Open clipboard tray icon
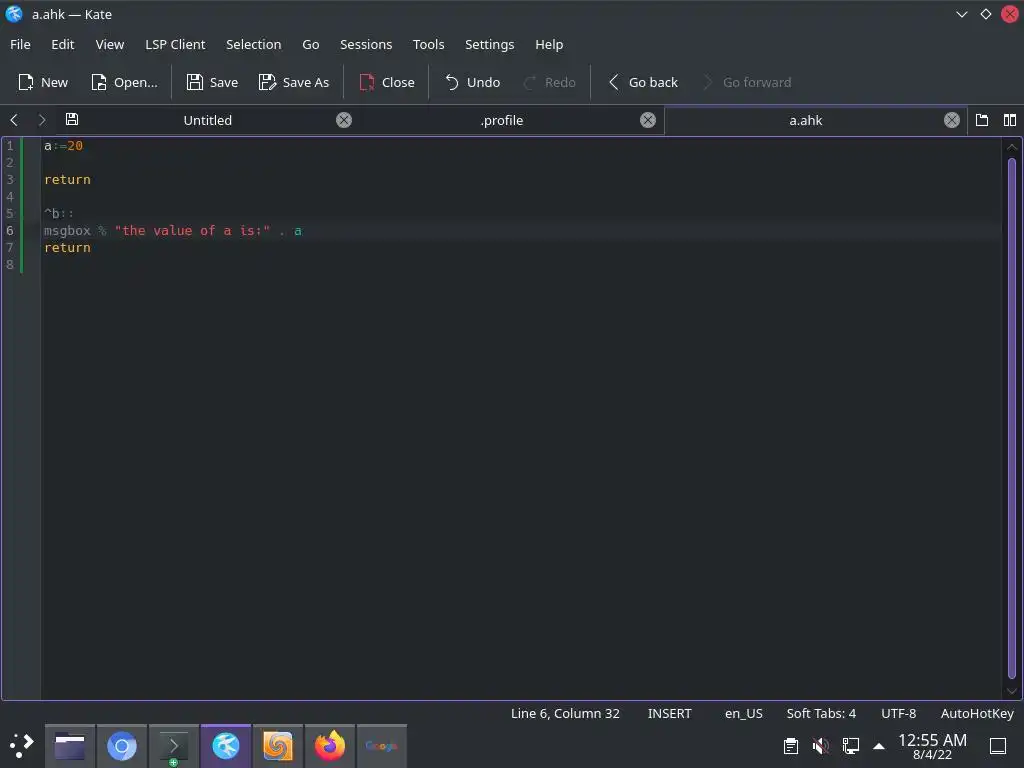Screen dimensions: 1024x768 tap(791, 746)
